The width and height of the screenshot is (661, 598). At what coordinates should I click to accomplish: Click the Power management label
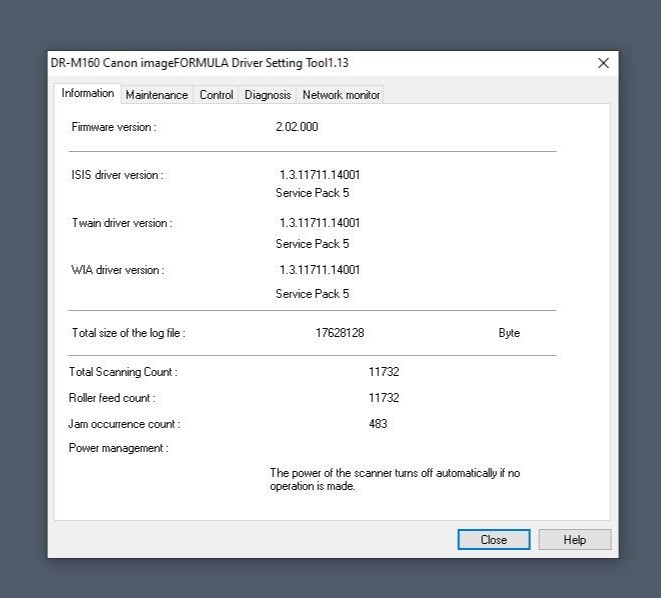point(118,448)
